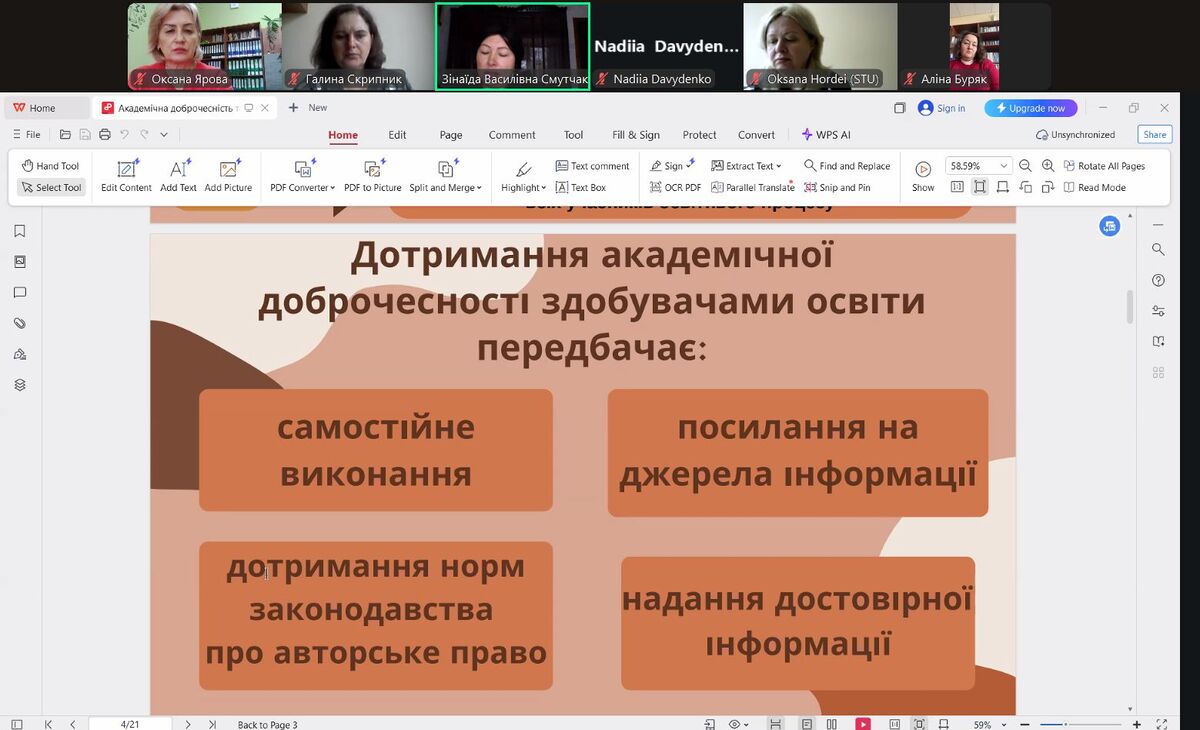Viewport: 1200px width, 730px height.
Task: Click the print icon in quick toolbar
Action: click(x=104, y=134)
